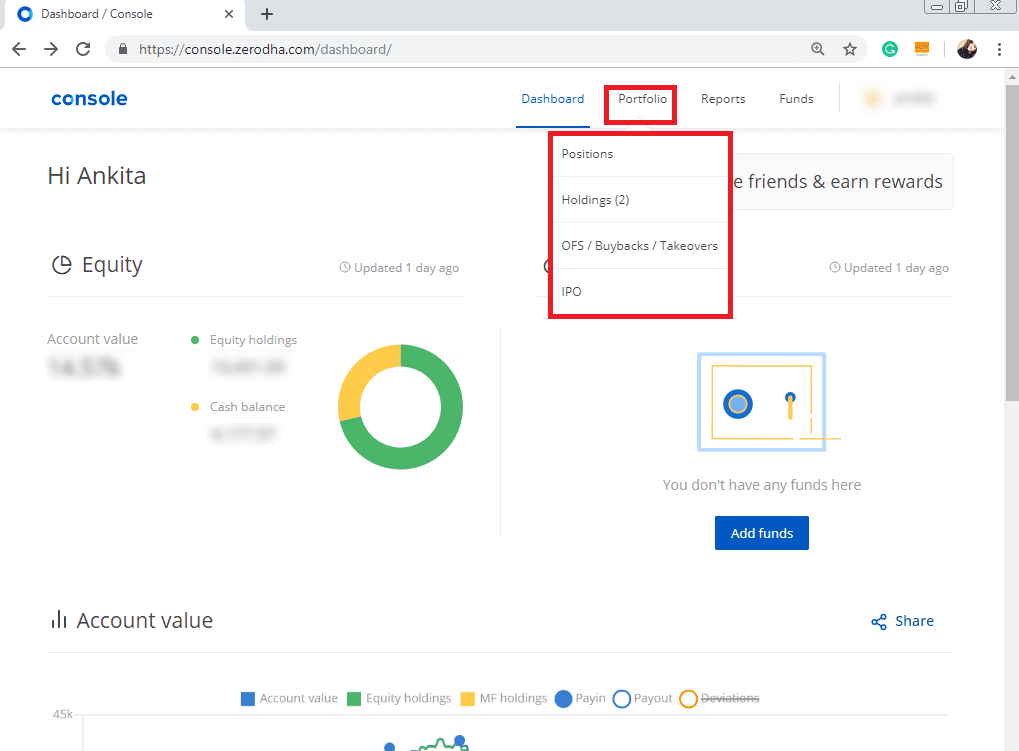The height and width of the screenshot is (751, 1019).
Task: Click the Account value bar chart icon
Action: (59, 620)
